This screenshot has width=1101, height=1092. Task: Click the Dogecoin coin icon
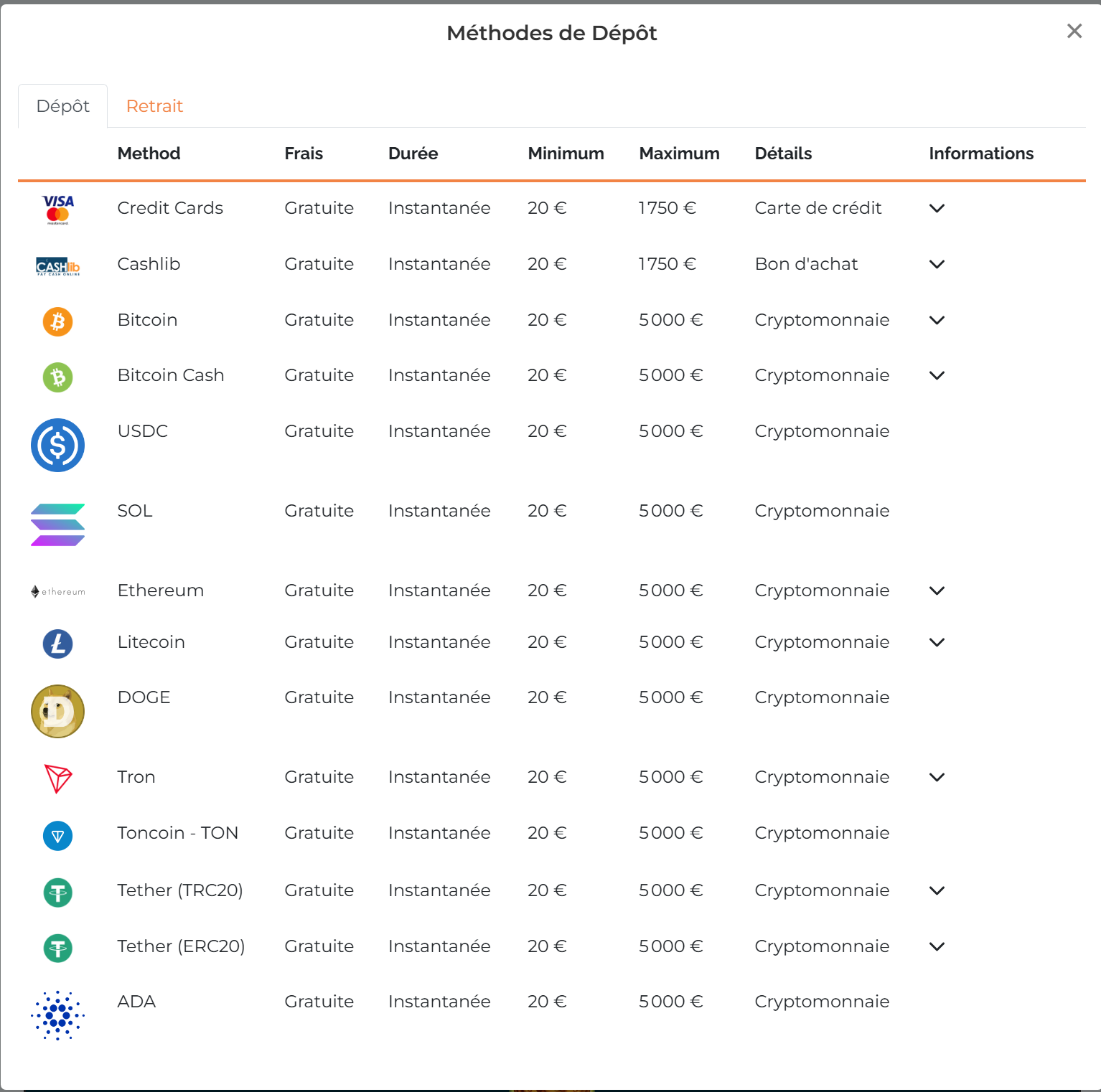point(57,711)
